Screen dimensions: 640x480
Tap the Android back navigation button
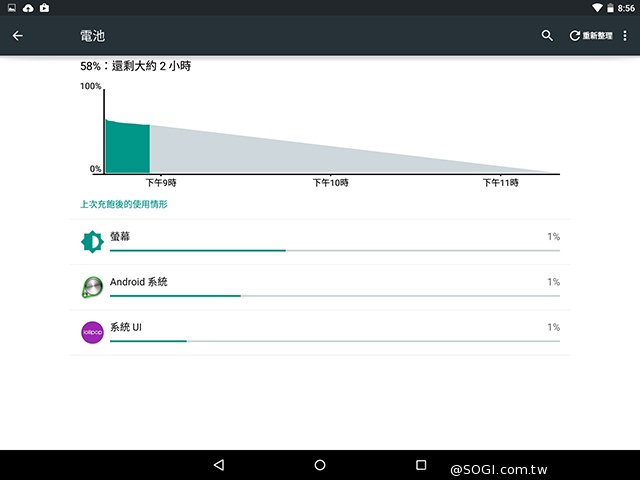click(219, 465)
